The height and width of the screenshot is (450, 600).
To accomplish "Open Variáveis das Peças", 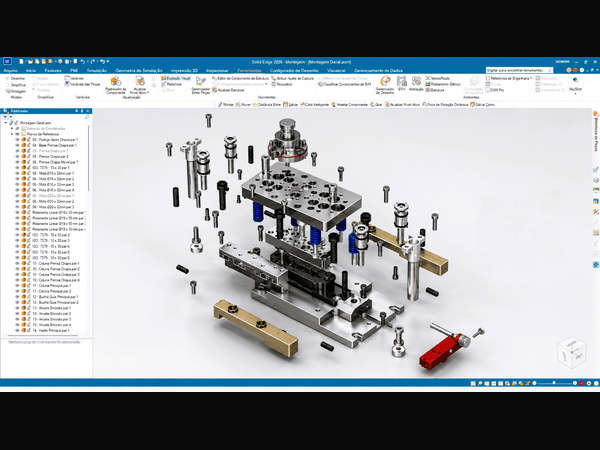I will tap(82, 84).
